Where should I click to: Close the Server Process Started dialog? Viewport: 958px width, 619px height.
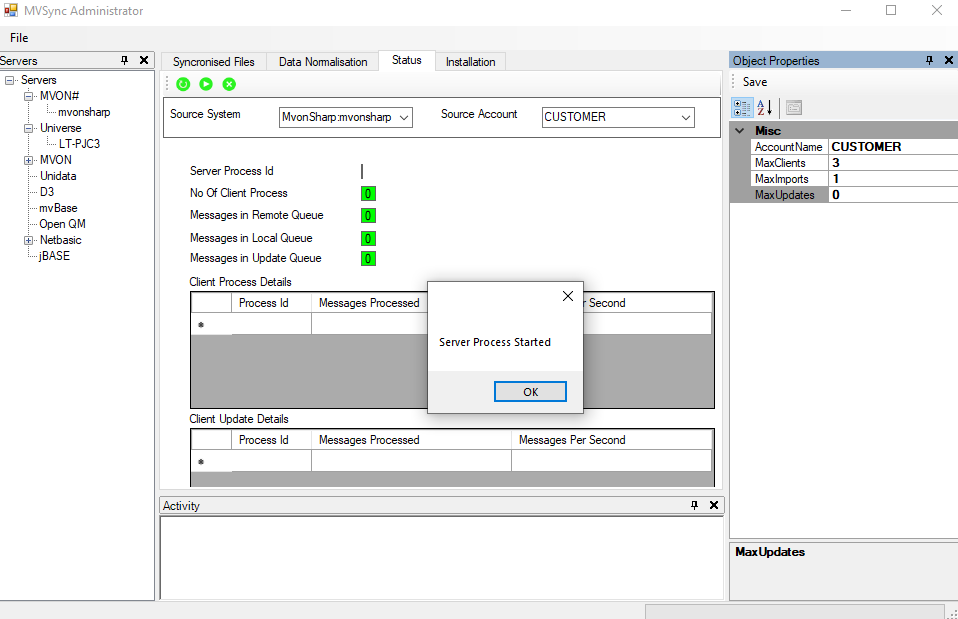(x=568, y=296)
